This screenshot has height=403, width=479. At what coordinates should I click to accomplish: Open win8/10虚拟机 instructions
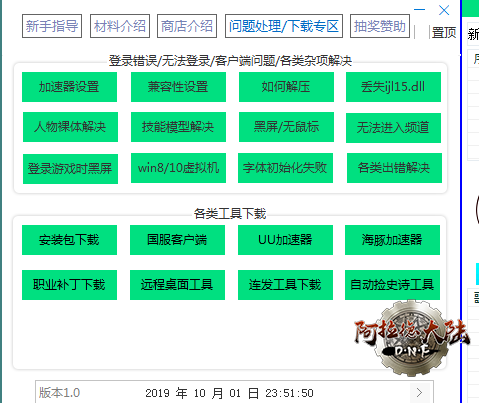[178, 168]
